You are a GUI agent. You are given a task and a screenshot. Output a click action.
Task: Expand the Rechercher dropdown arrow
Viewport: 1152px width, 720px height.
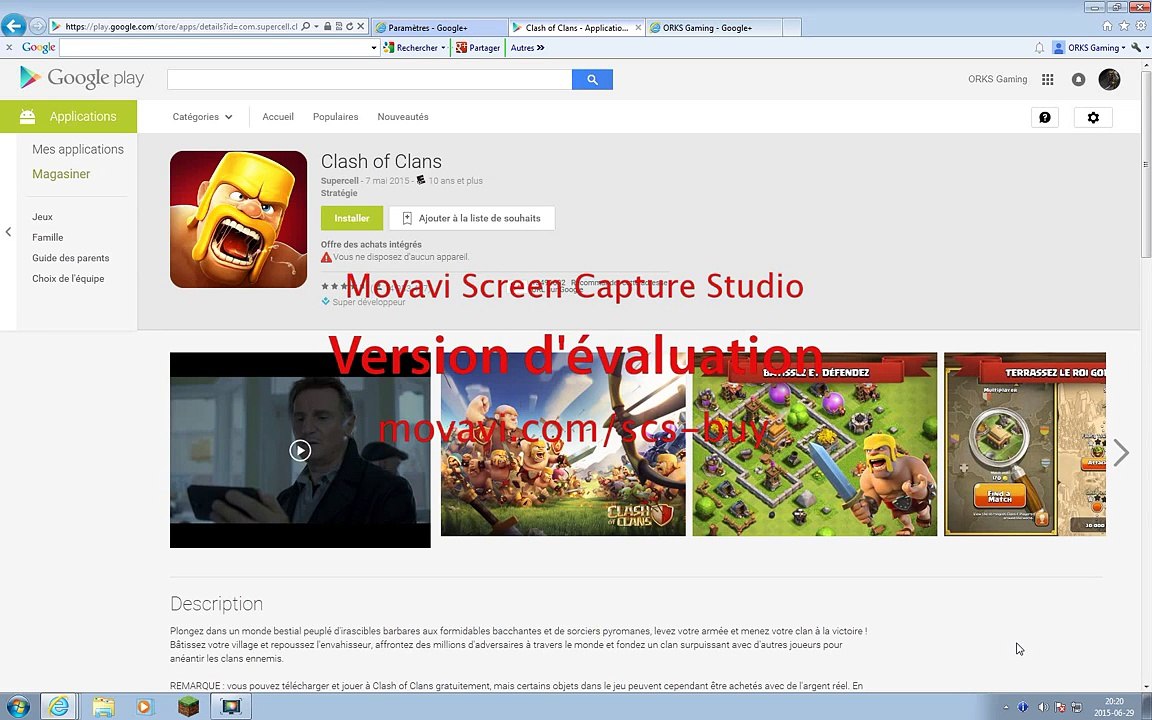[443, 48]
